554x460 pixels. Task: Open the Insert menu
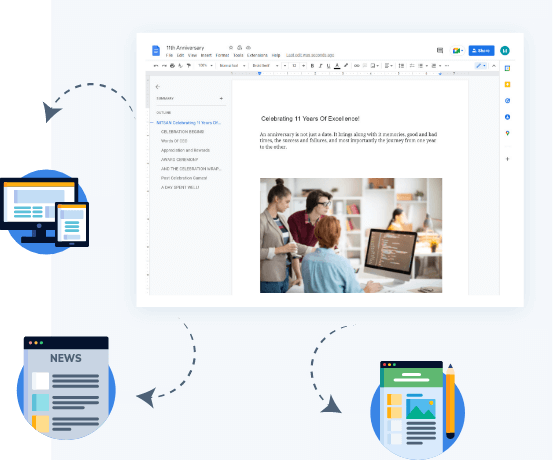coord(206,55)
